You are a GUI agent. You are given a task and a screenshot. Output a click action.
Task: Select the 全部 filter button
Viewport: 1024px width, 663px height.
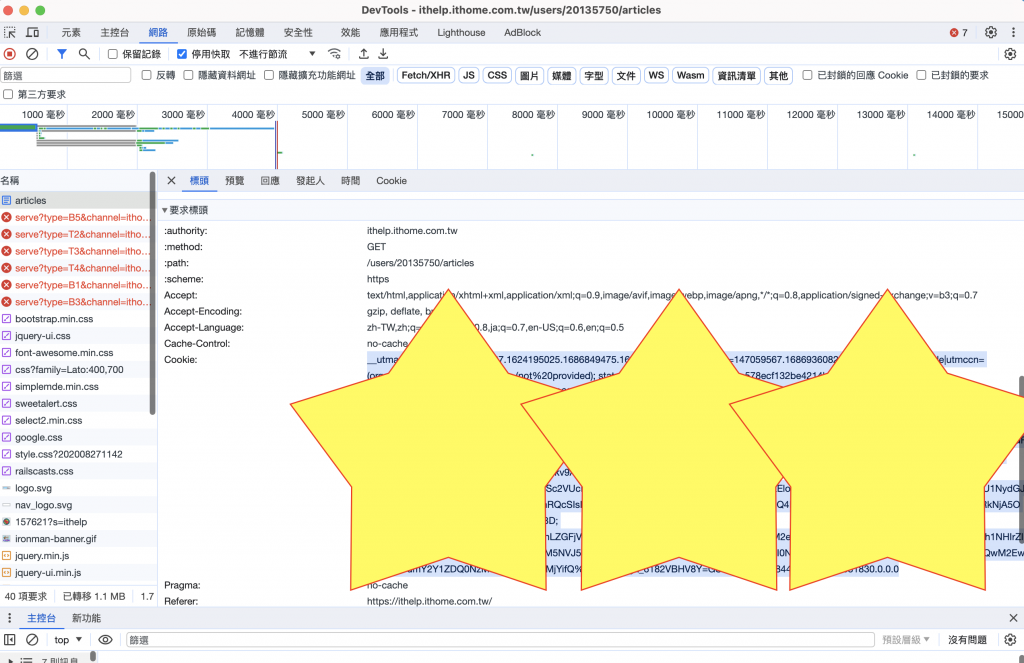[375, 76]
